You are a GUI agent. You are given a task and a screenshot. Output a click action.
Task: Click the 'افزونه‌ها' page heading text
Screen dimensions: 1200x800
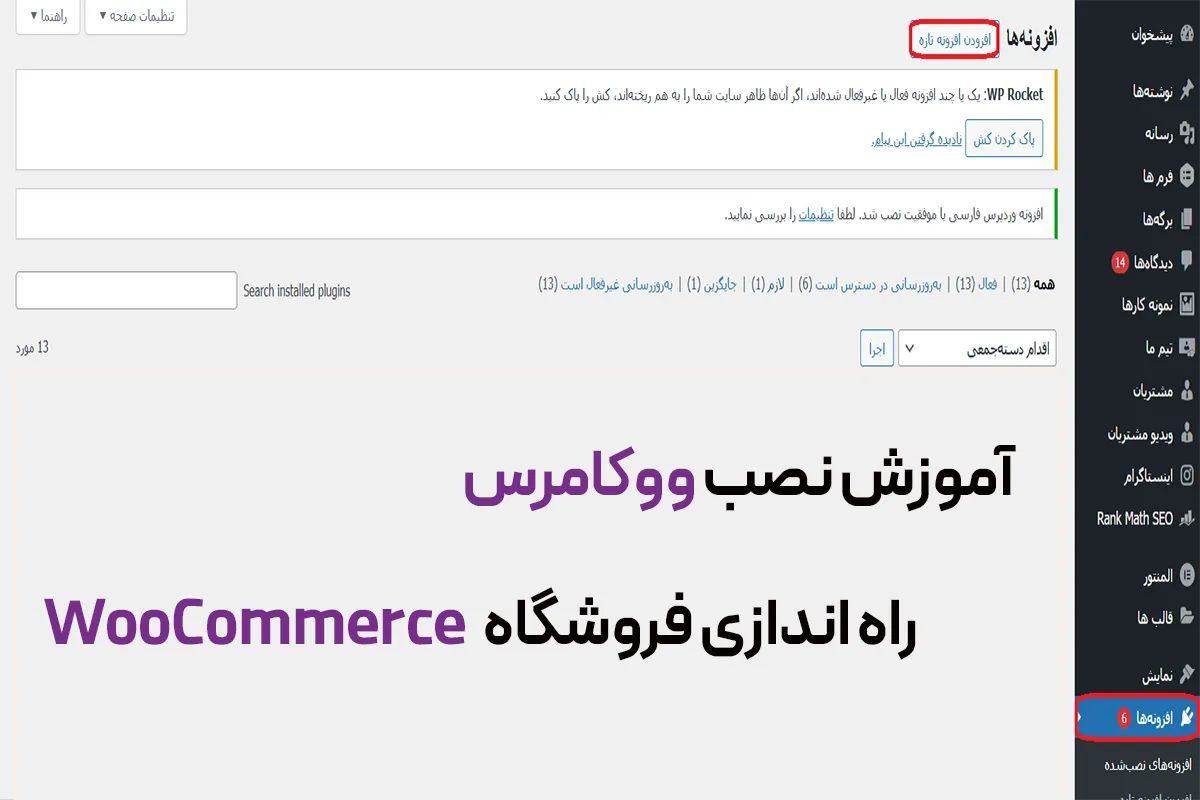1032,38
